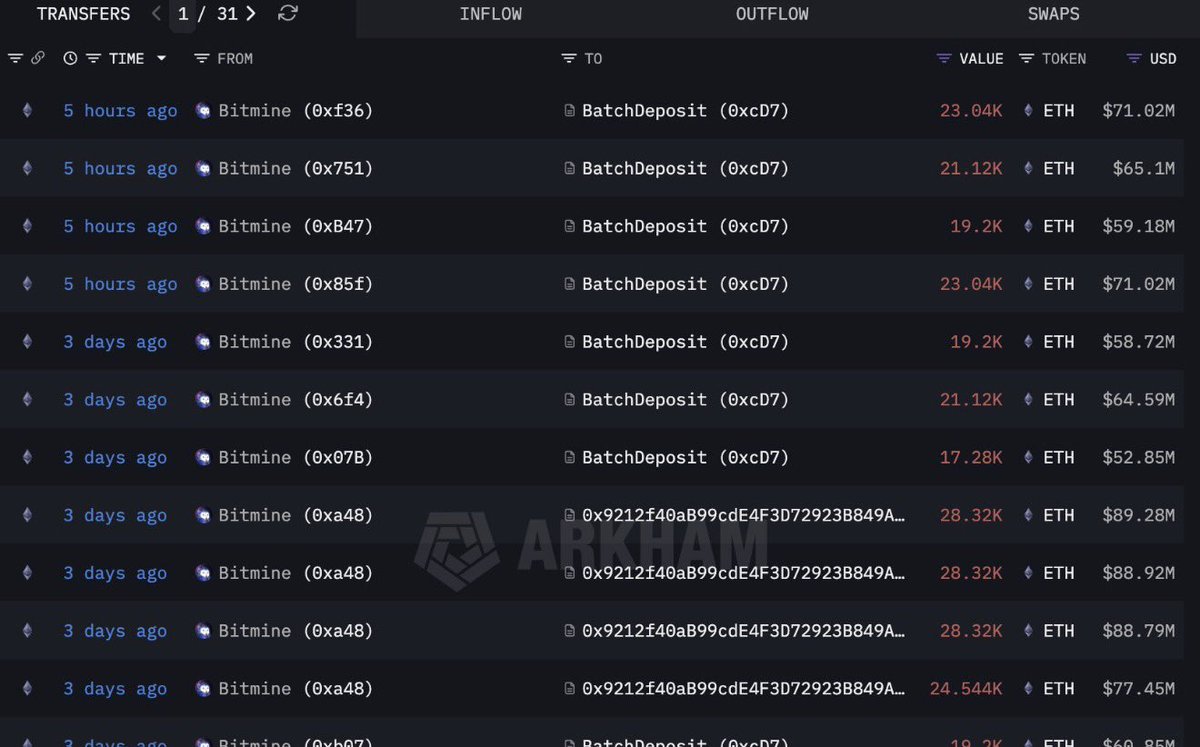Click ETH token icon in $77.45M row
This screenshot has width=1200, height=747.
[x=1028, y=689]
